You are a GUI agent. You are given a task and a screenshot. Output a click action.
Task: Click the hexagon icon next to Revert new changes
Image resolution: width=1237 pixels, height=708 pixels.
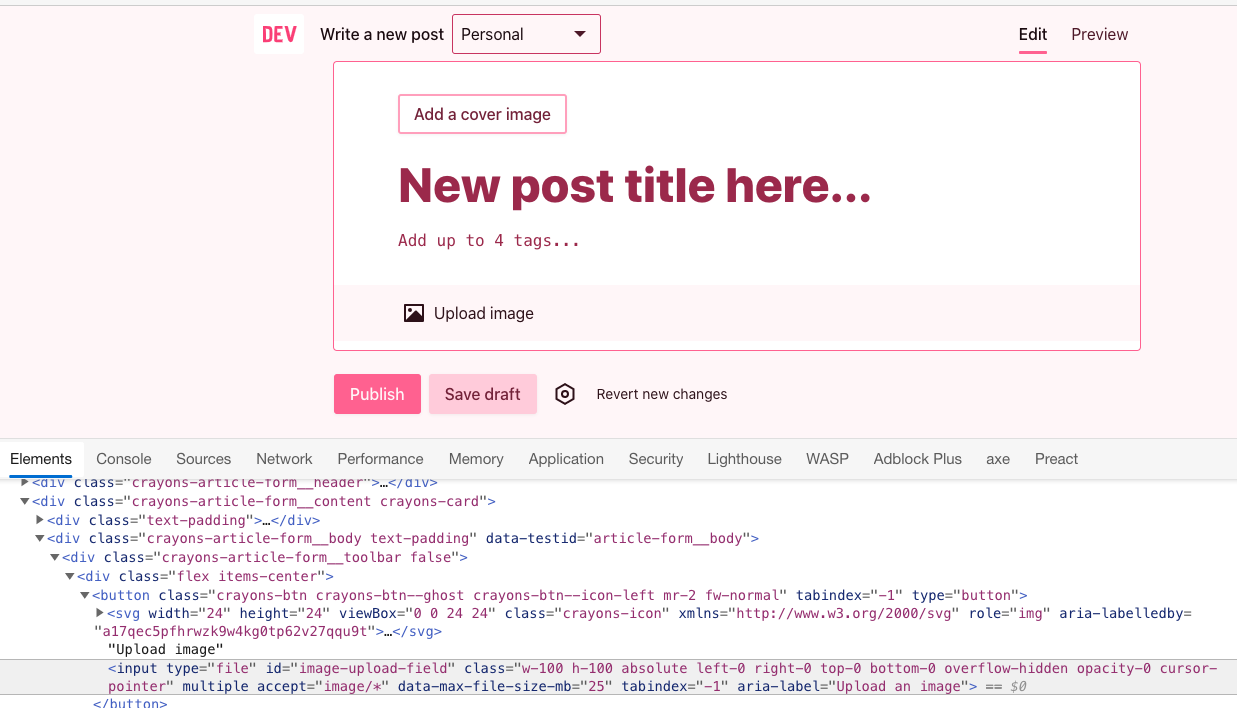[565, 394]
